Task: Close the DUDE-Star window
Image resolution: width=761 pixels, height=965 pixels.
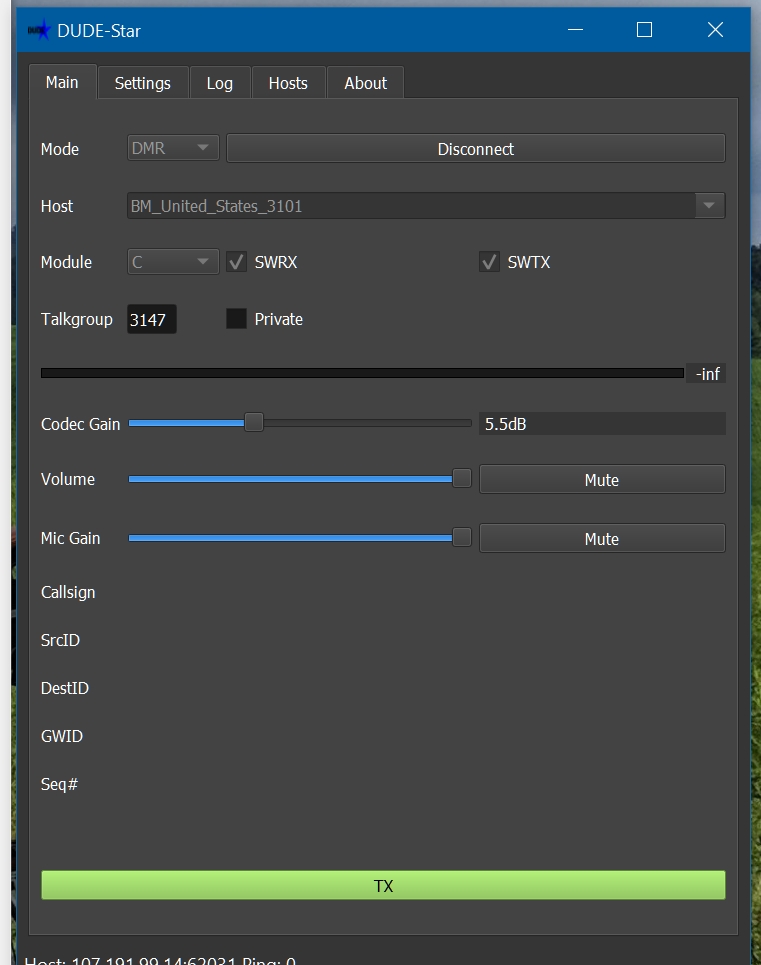Action: pos(715,30)
